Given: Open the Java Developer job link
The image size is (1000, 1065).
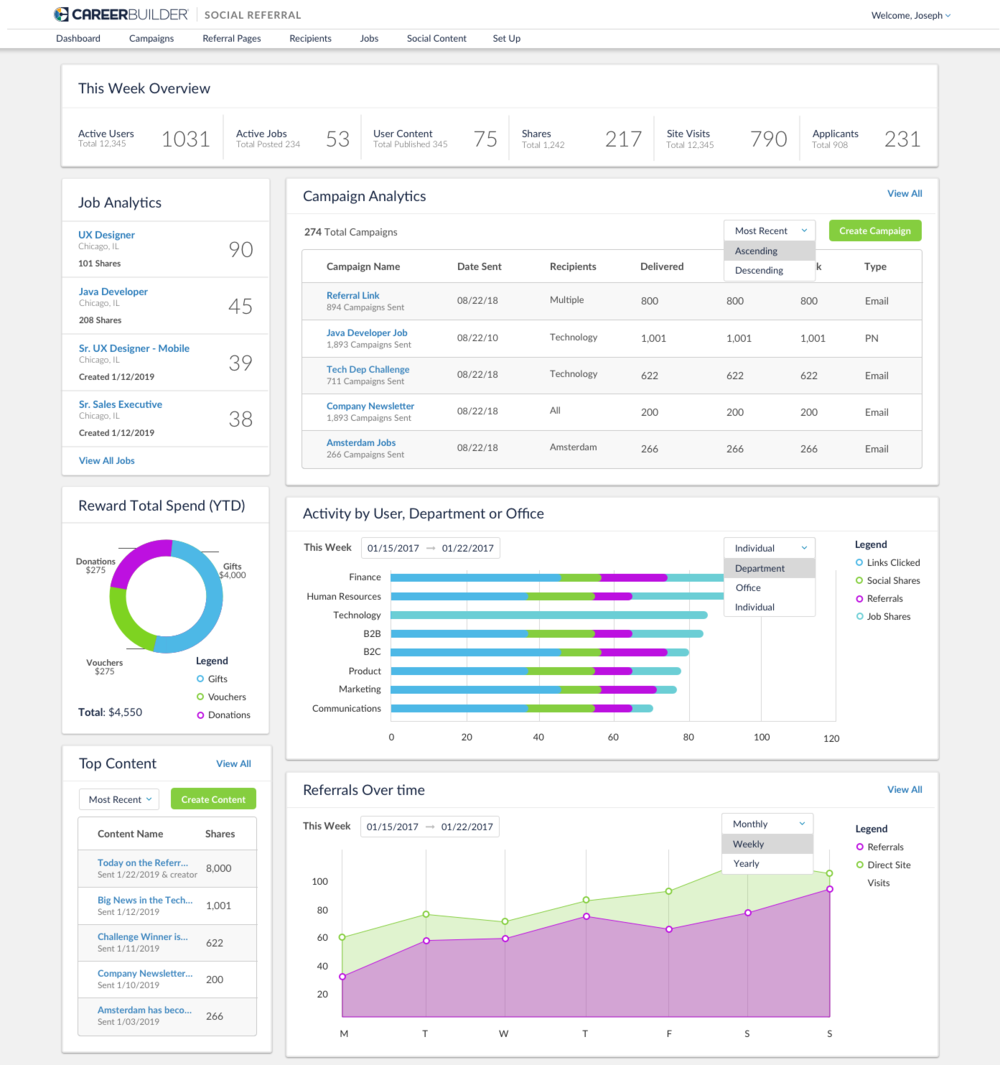Looking at the screenshot, I should pos(113,291).
